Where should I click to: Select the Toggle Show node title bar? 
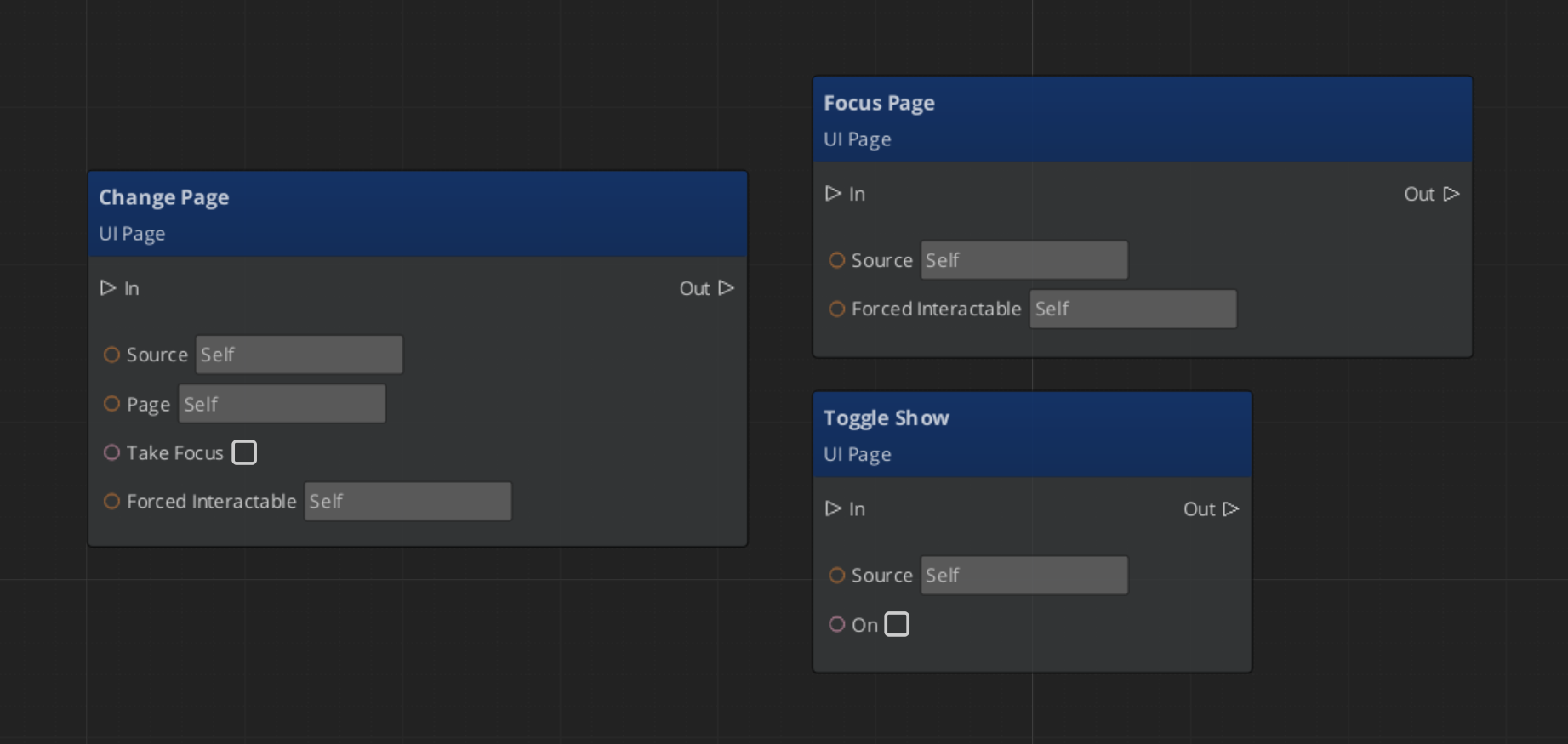(1031, 434)
